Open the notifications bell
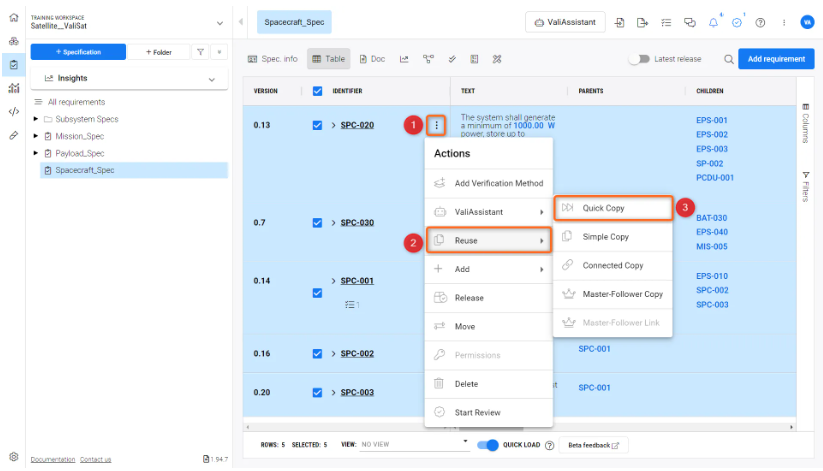The width and height of the screenshot is (823, 471). pos(713,23)
